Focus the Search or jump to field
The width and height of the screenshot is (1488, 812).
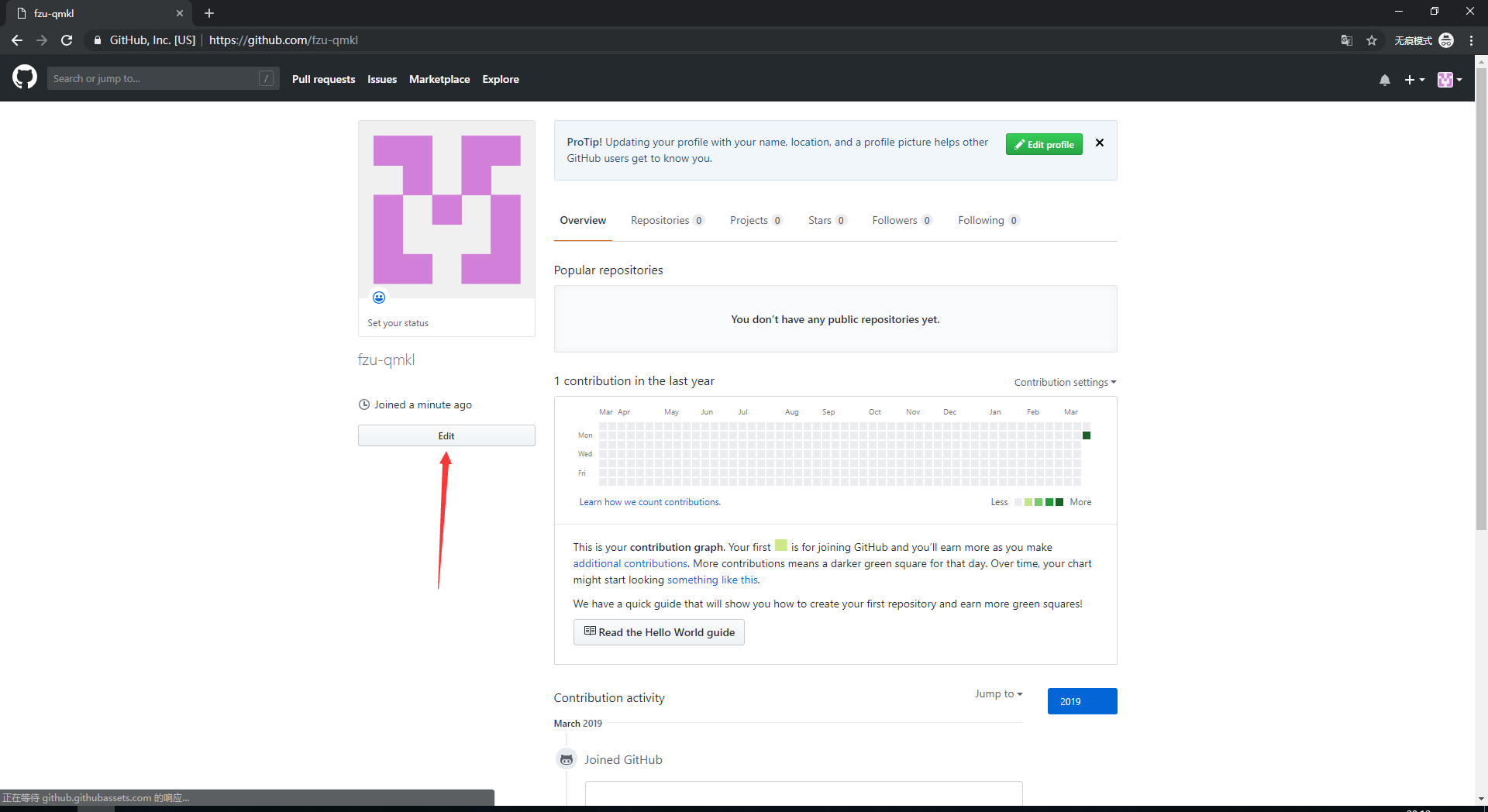163,78
